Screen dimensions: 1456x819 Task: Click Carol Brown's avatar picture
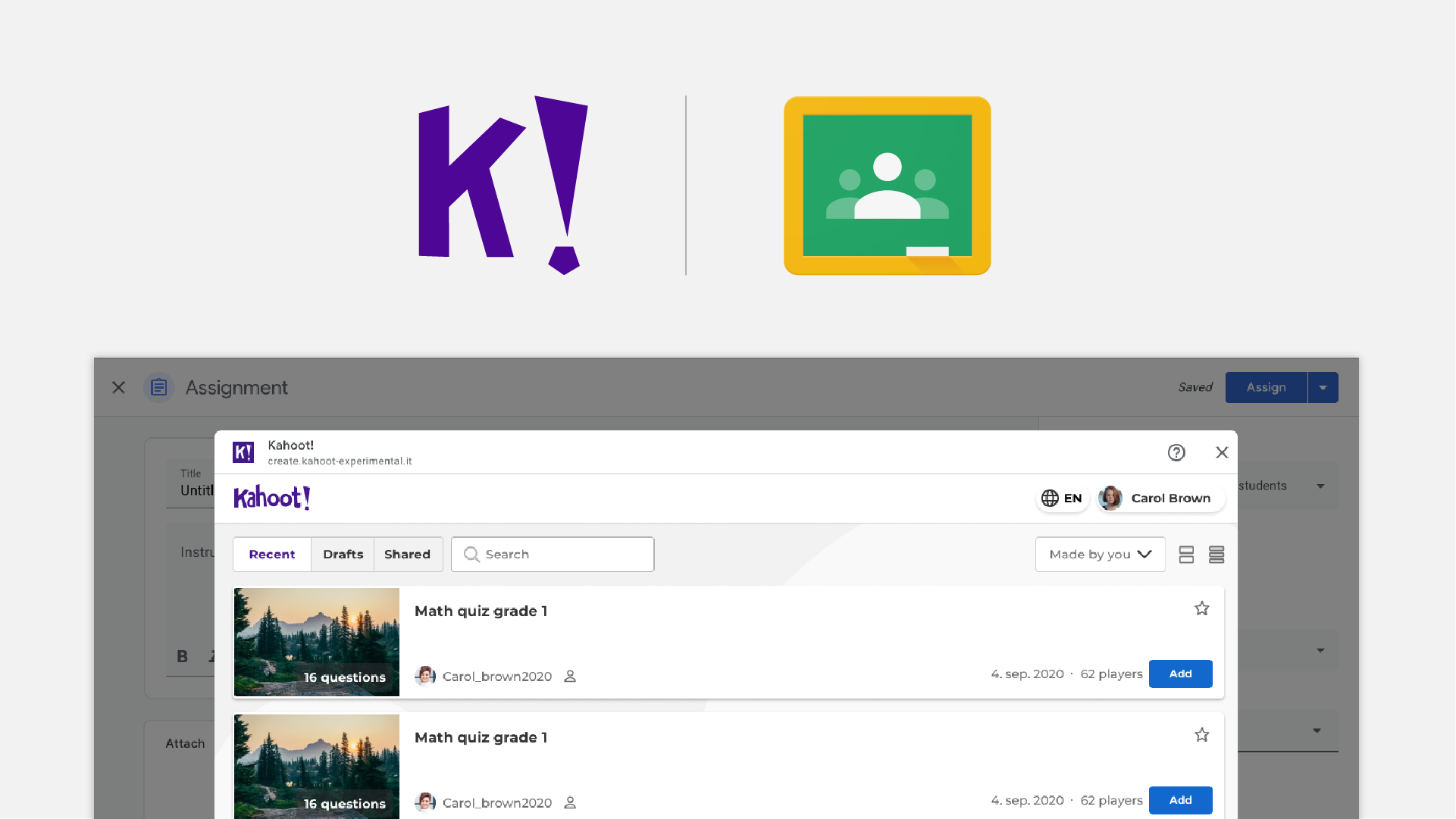coord(1110,498)
